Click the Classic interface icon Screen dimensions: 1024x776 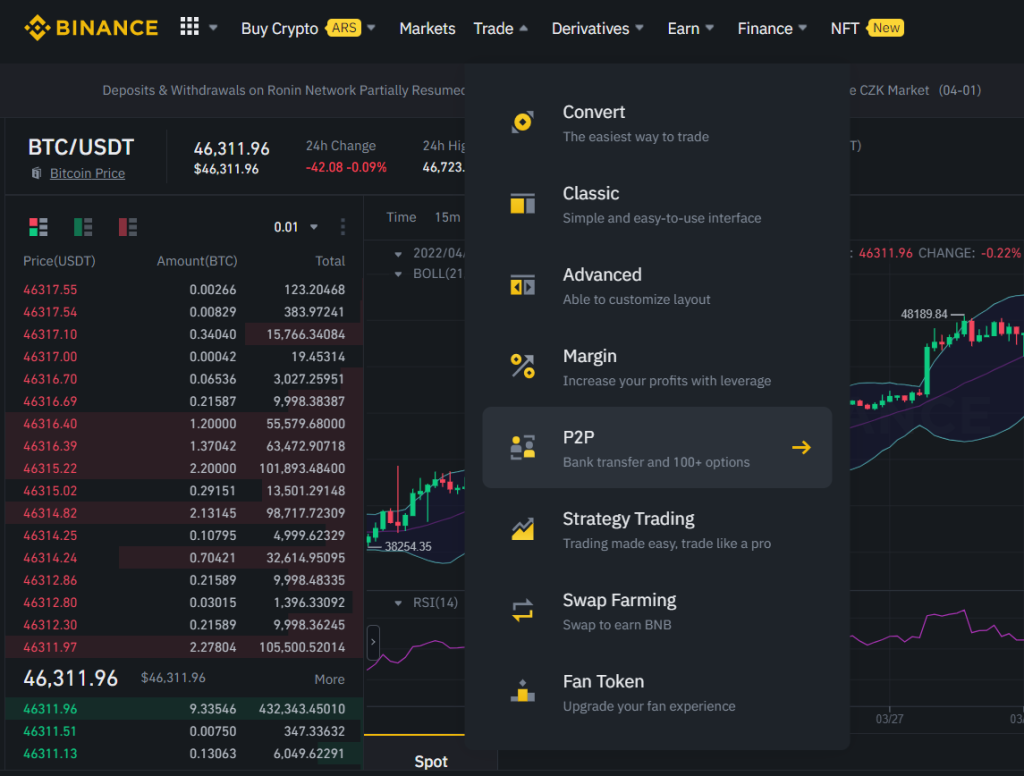point(522,203)
